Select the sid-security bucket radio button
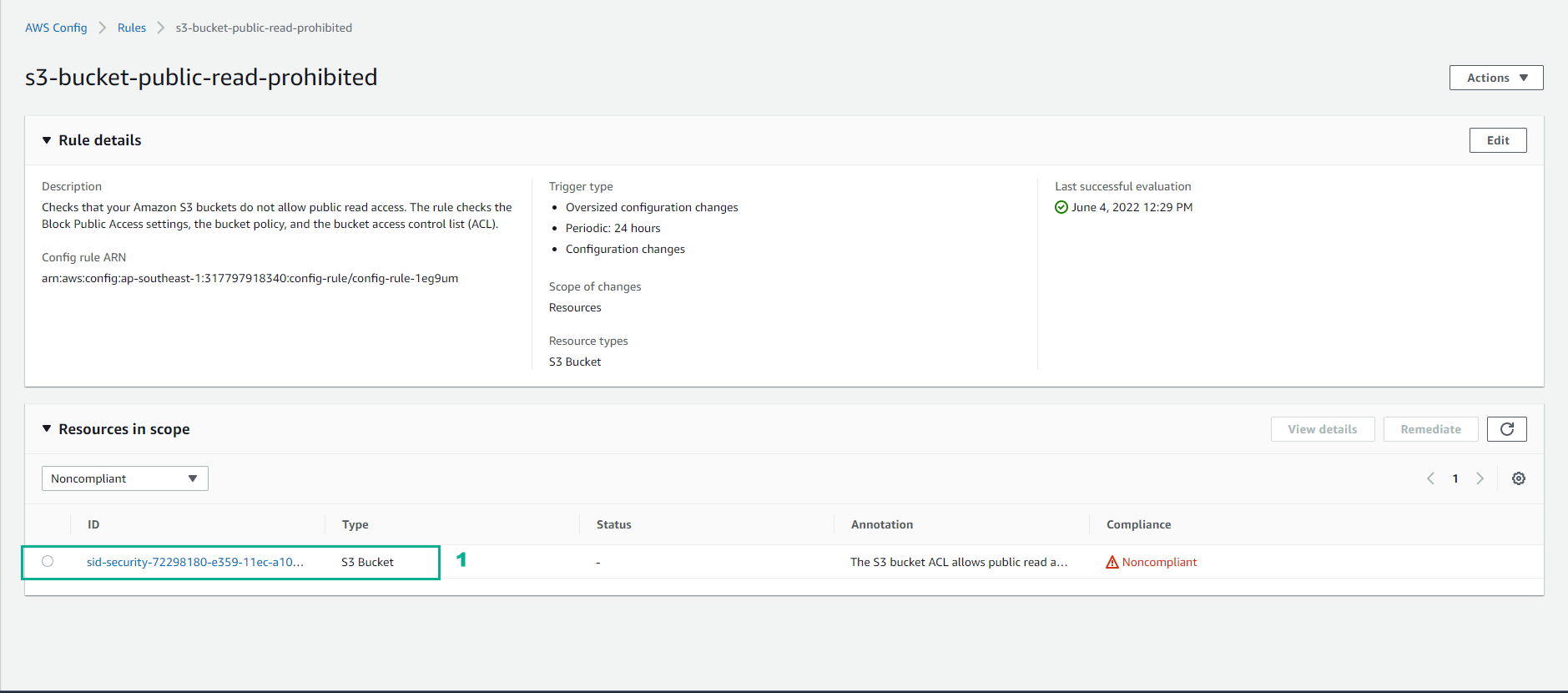 pyautogui.click(x=48, y=562)
